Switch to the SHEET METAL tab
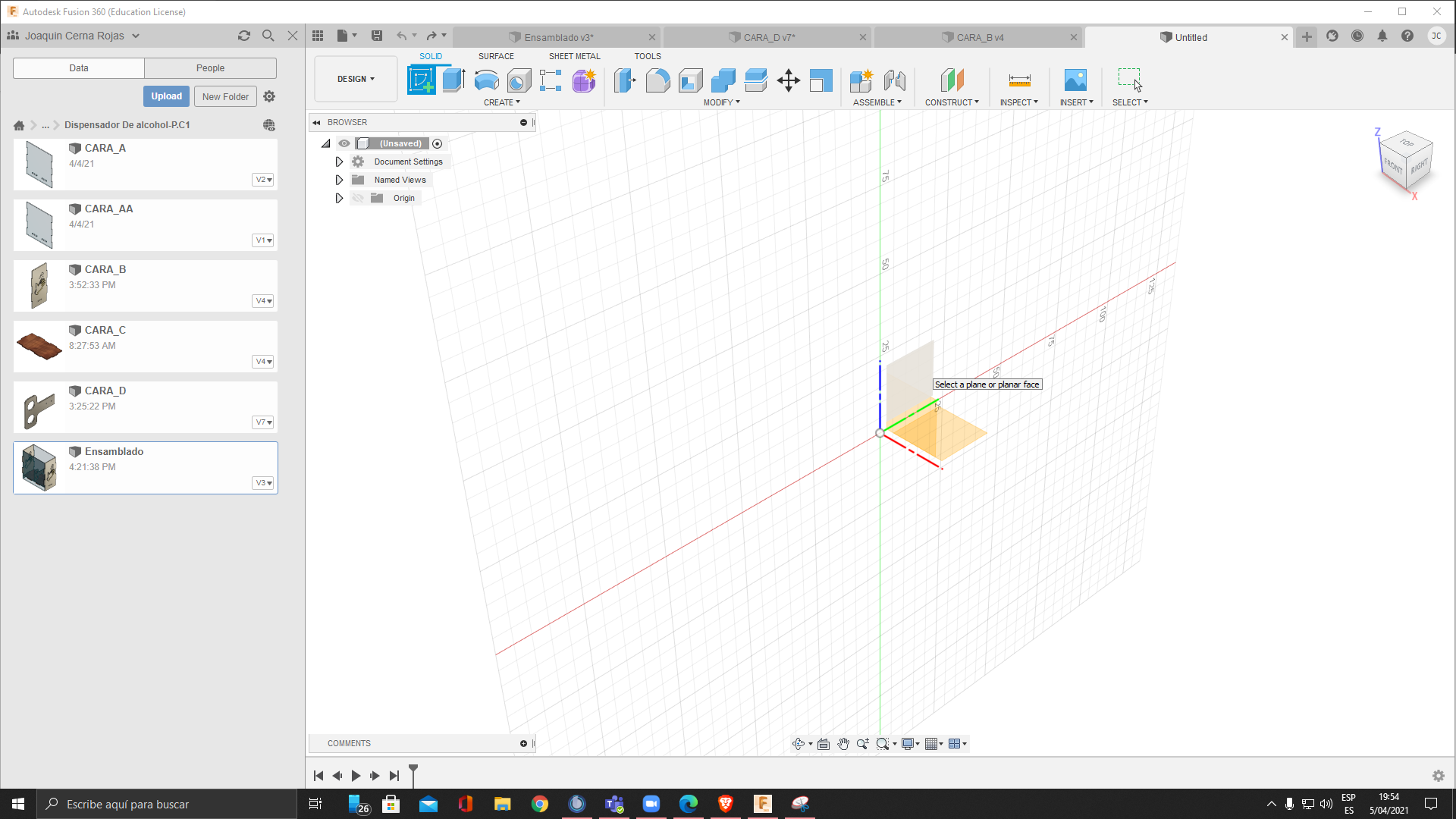This screenshot has width=1456, height=819. [574, 56]
